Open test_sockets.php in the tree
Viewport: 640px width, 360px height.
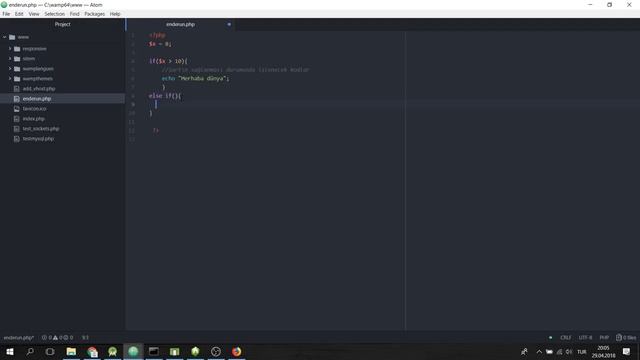pyautogui.click(x=41, y=129)
